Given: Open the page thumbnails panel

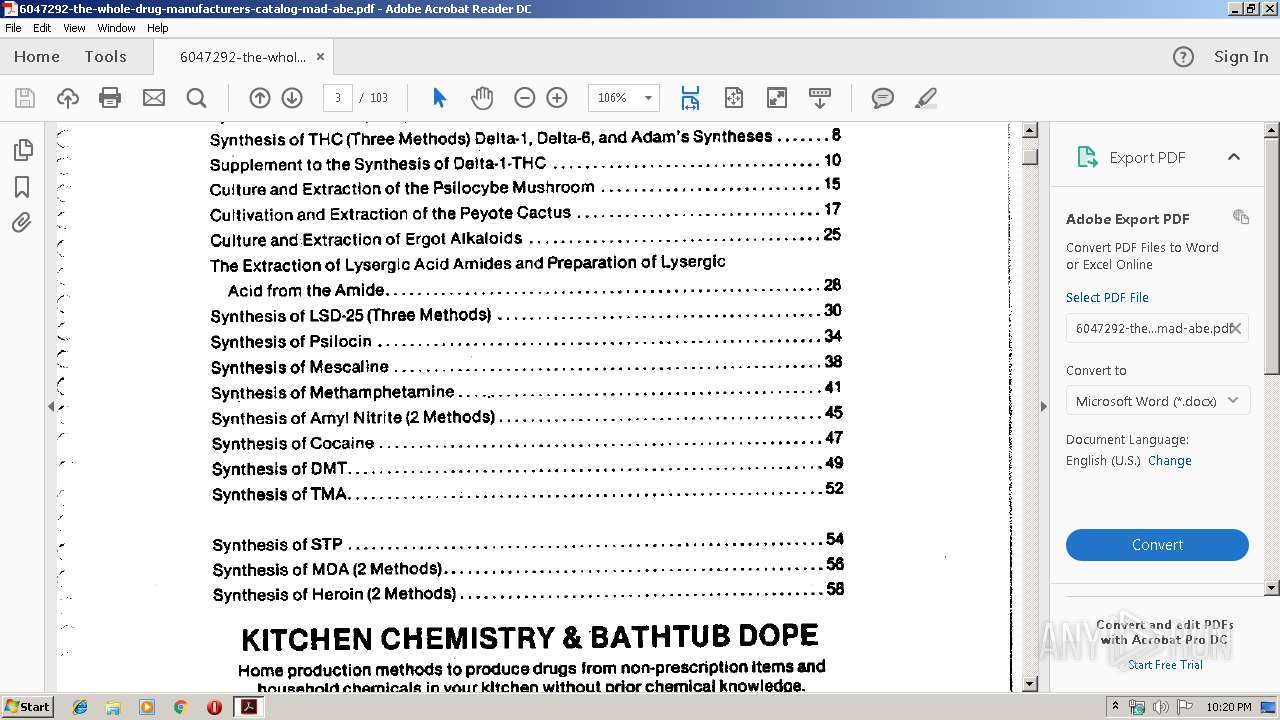Looking at the screenshot, I should 22,150.
